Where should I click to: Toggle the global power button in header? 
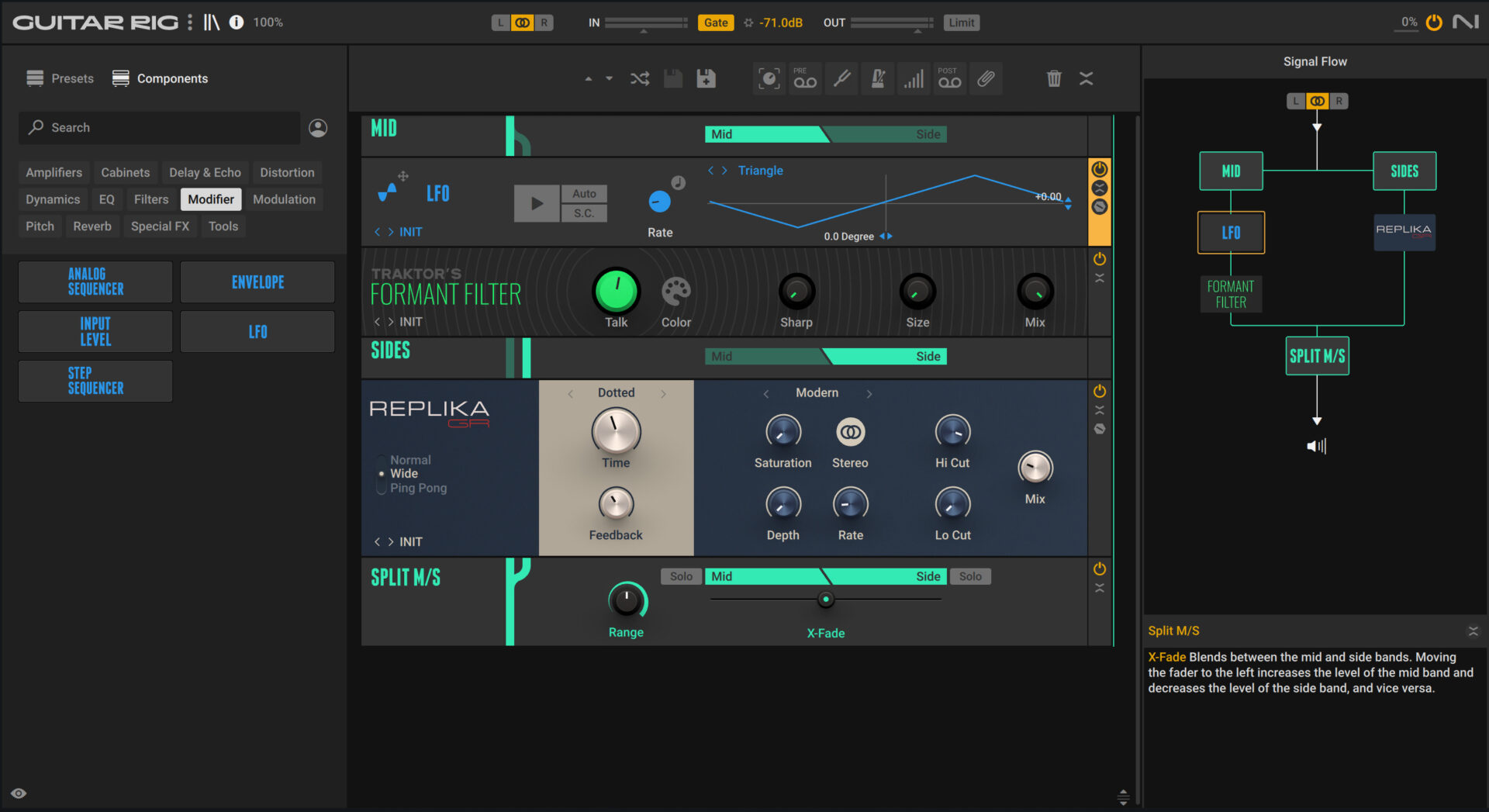1434,22
